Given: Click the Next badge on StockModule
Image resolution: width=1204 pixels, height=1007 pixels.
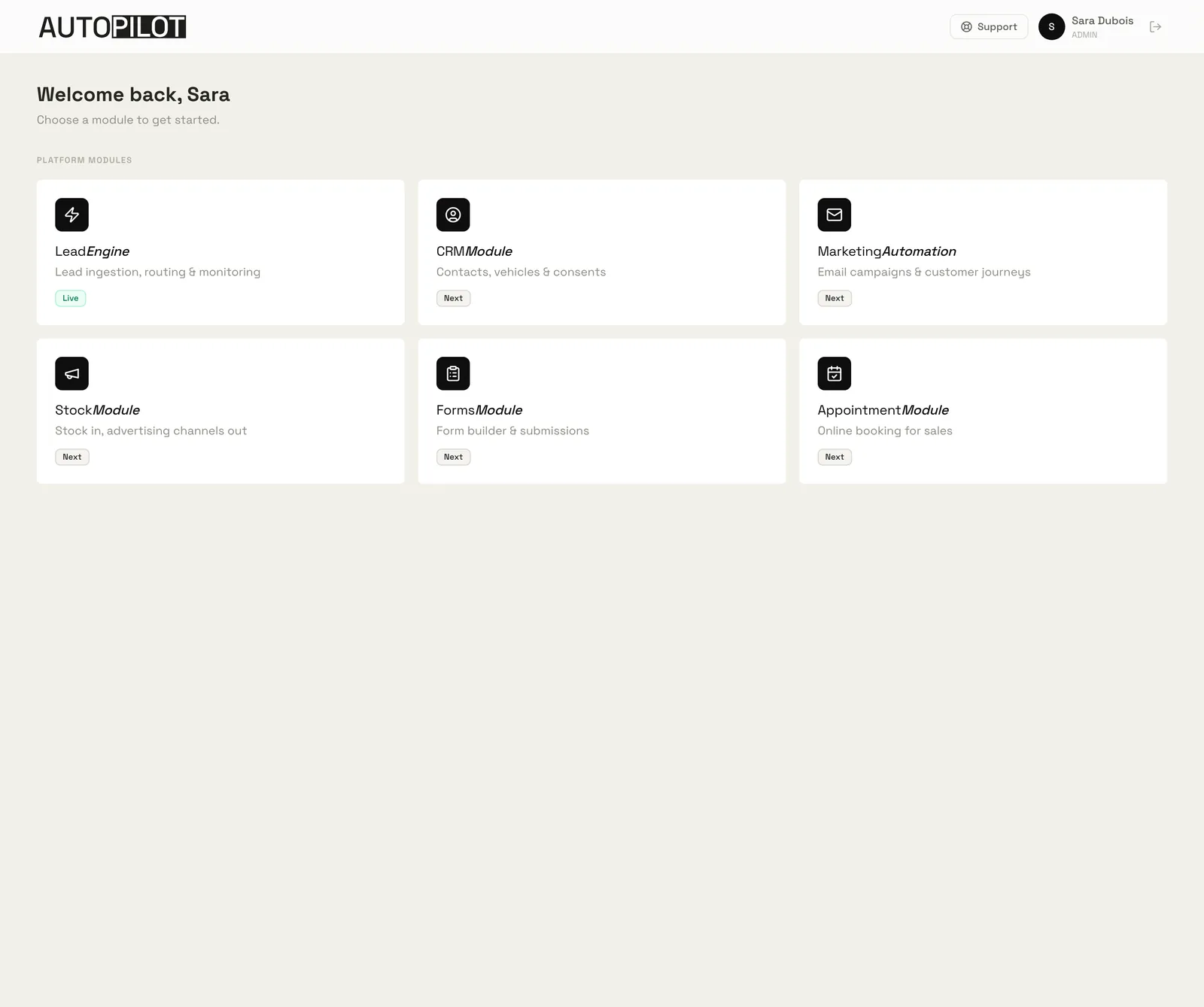Looking at the screenshot, I should tap(72, 457).
